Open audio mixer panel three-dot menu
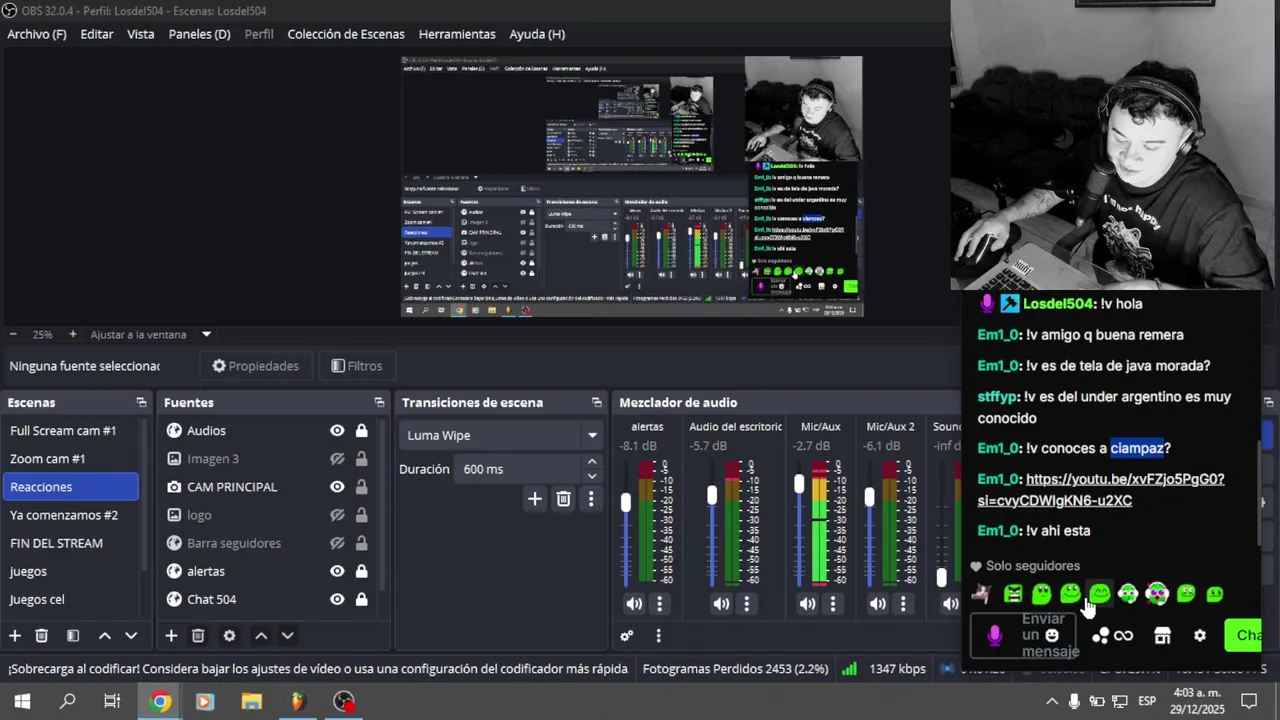The height and width of the screenshot is (720, 1280). point(658,636)
